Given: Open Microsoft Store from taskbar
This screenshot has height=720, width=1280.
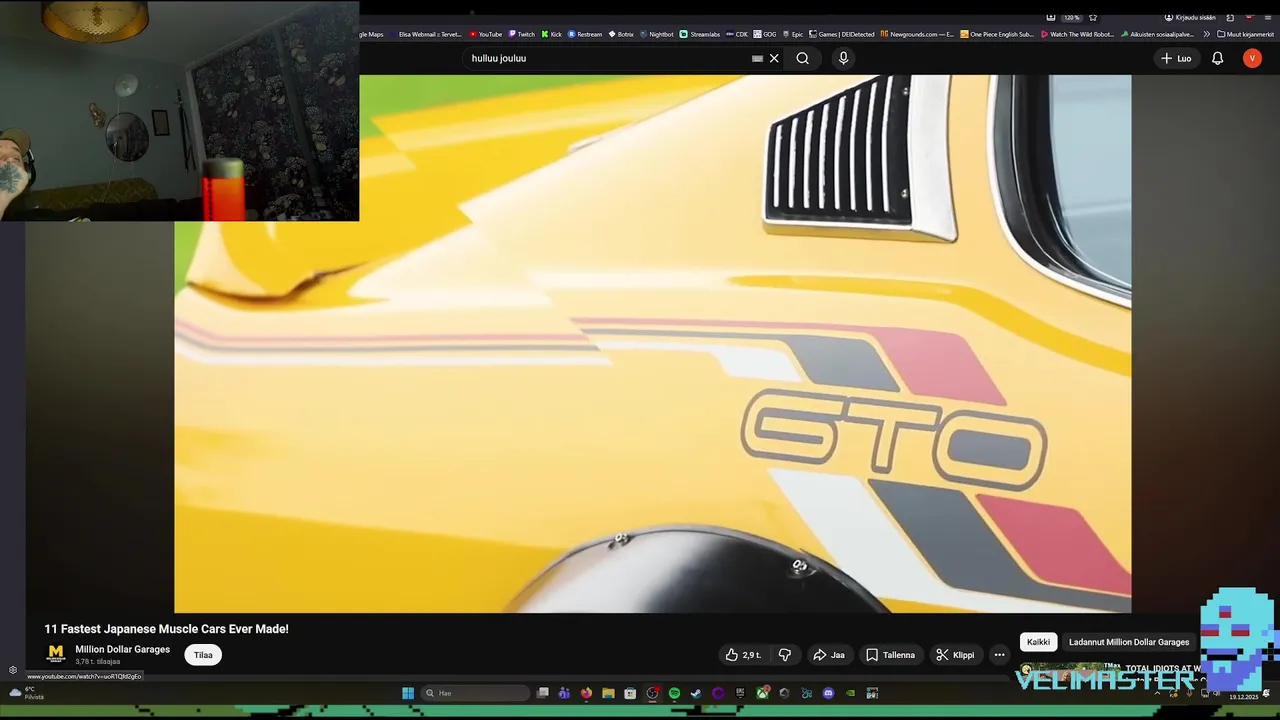Looking at the screenshot, I should [630, 693].
